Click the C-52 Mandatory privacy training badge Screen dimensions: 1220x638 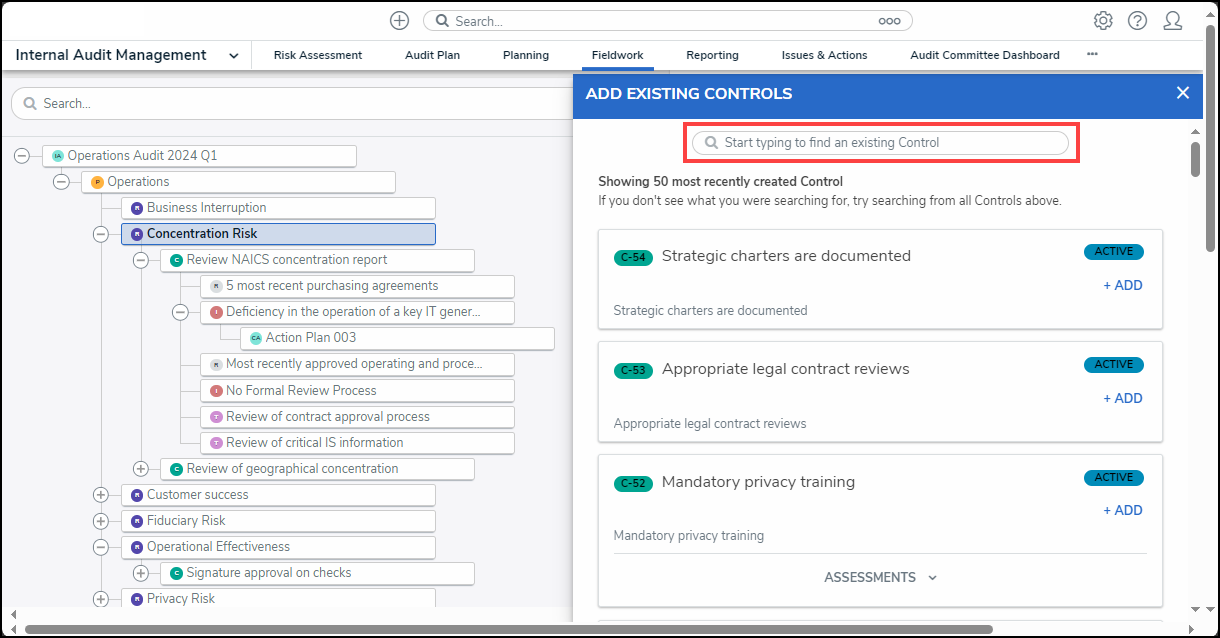pyautogui.click(x=633, y=483)
